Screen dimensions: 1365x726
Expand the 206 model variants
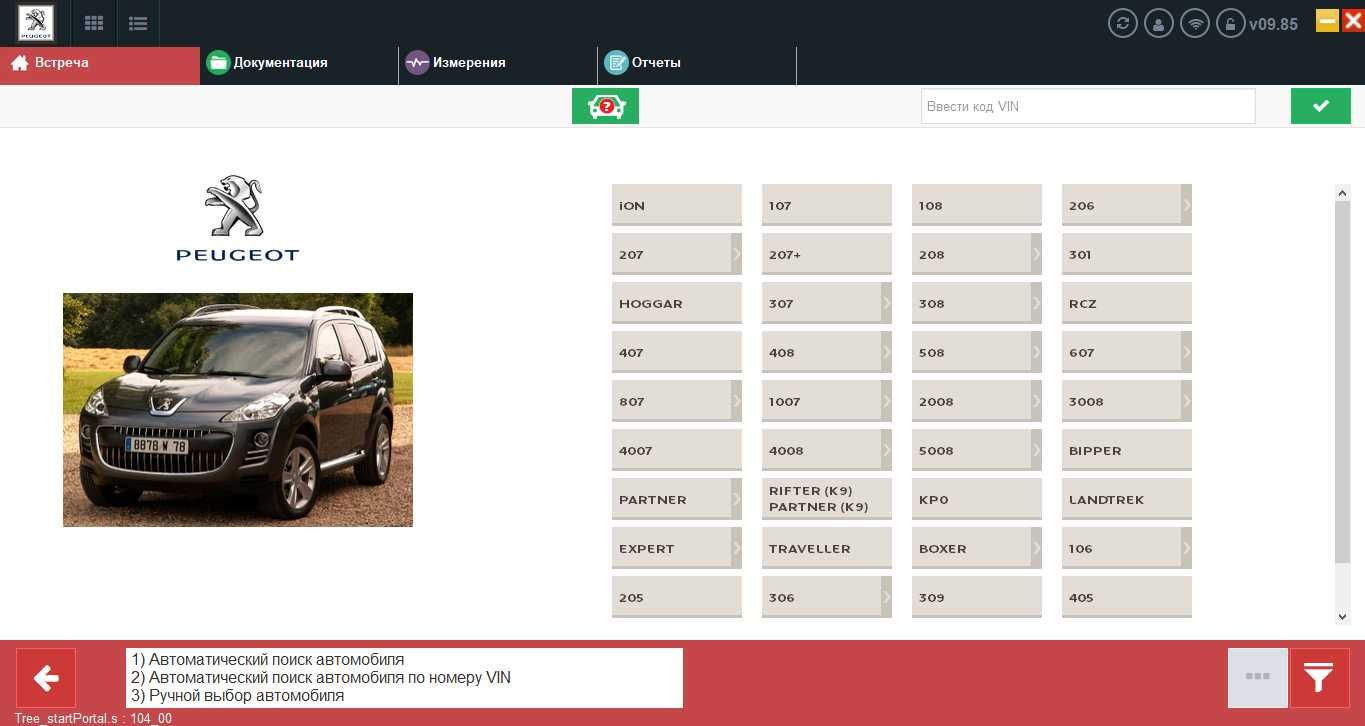click(x=1186, y=205)
